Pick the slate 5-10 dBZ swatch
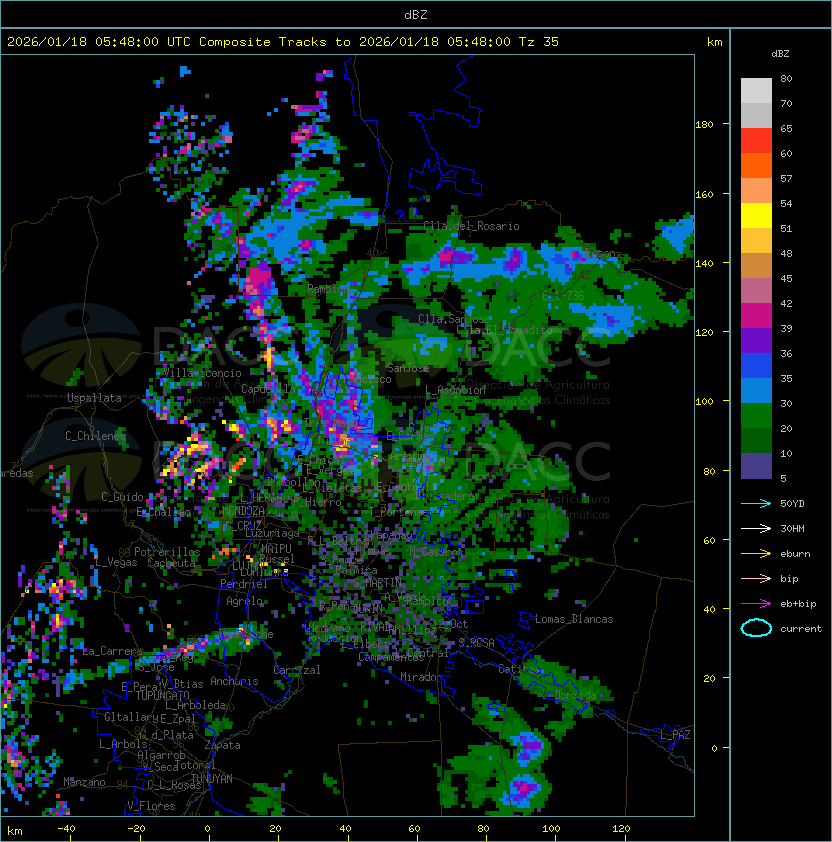Viewport: 832px width, 842px height. 756,466
